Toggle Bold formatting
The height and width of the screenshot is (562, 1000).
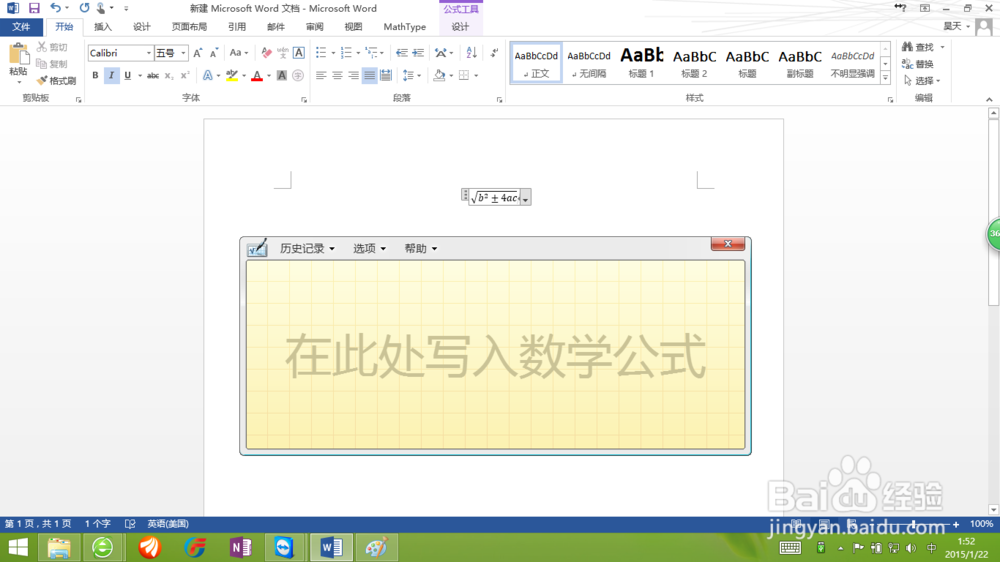pyautogui.click(x=95, y=75)
